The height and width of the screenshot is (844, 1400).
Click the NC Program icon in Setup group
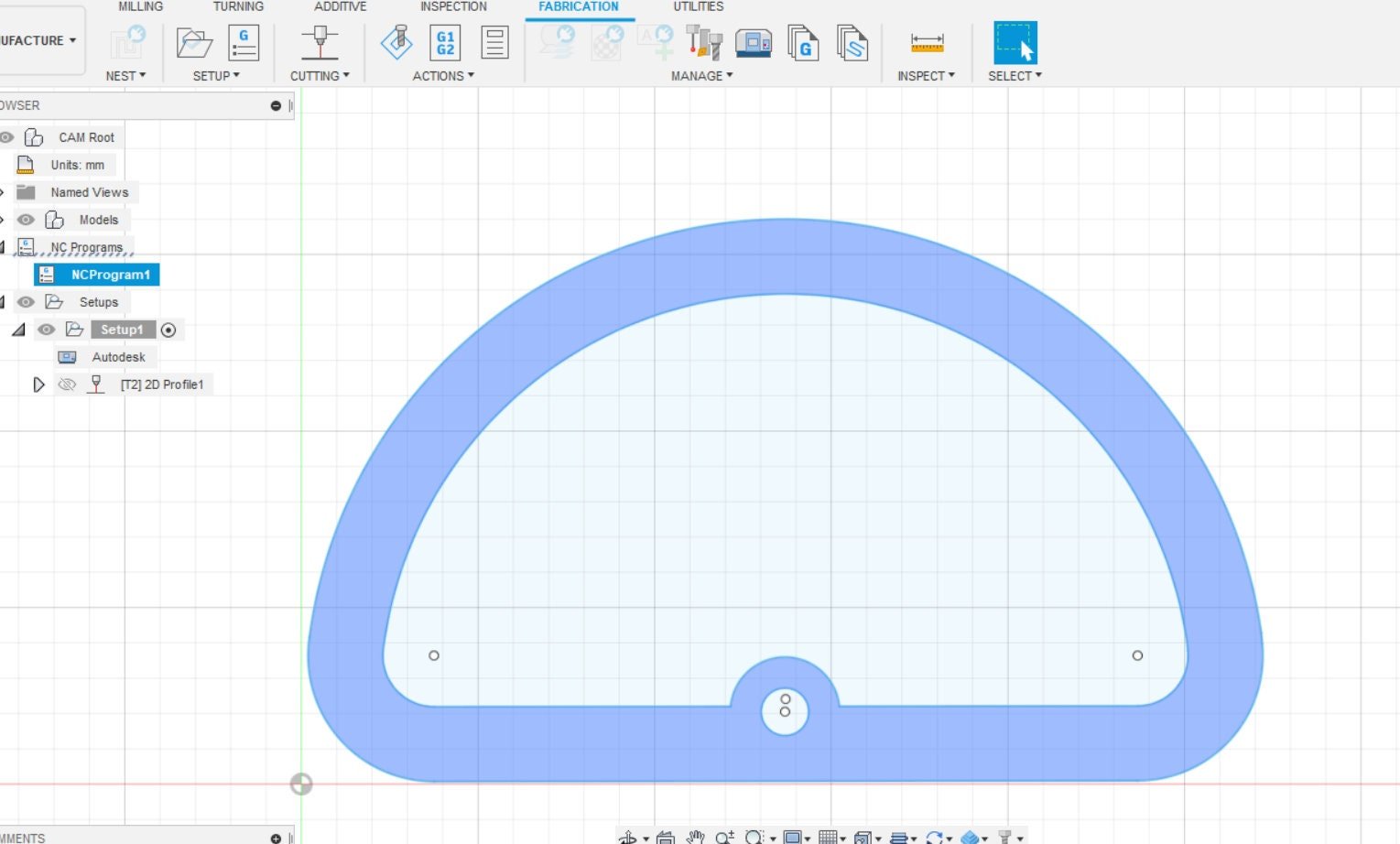tap(244, 43)
